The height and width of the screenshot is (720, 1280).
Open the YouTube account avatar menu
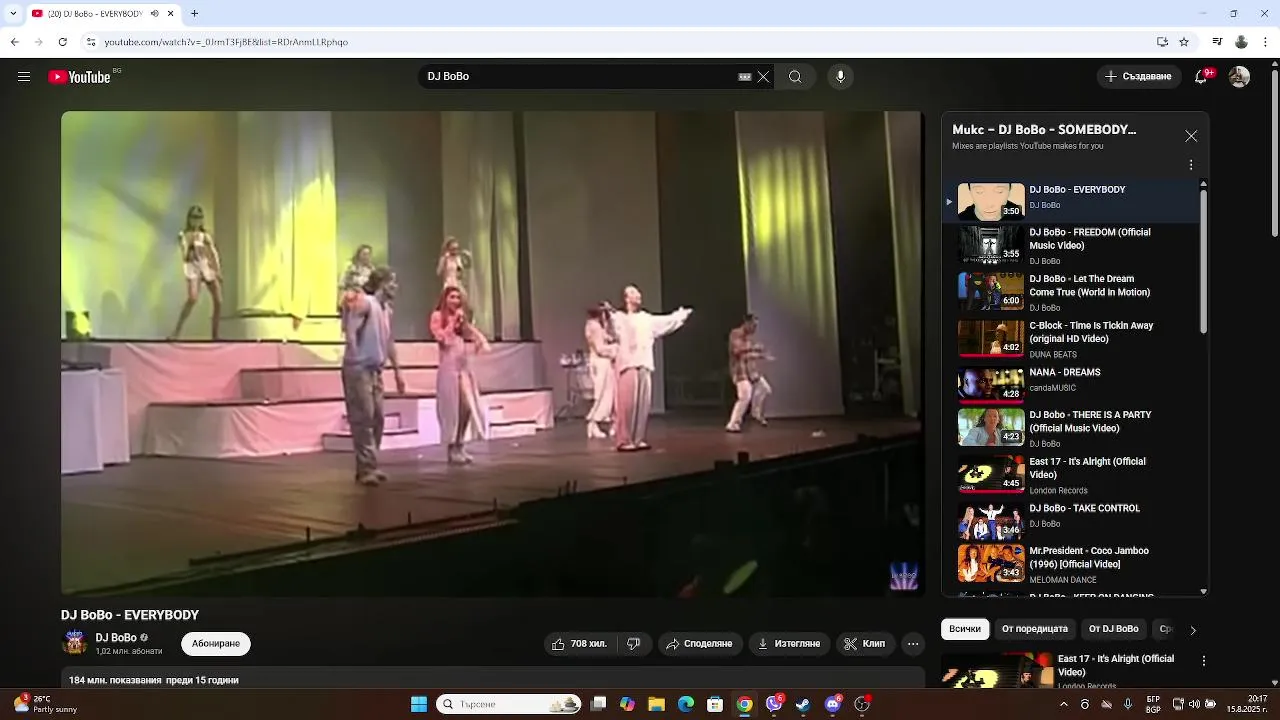click(x=1239, y=77)
